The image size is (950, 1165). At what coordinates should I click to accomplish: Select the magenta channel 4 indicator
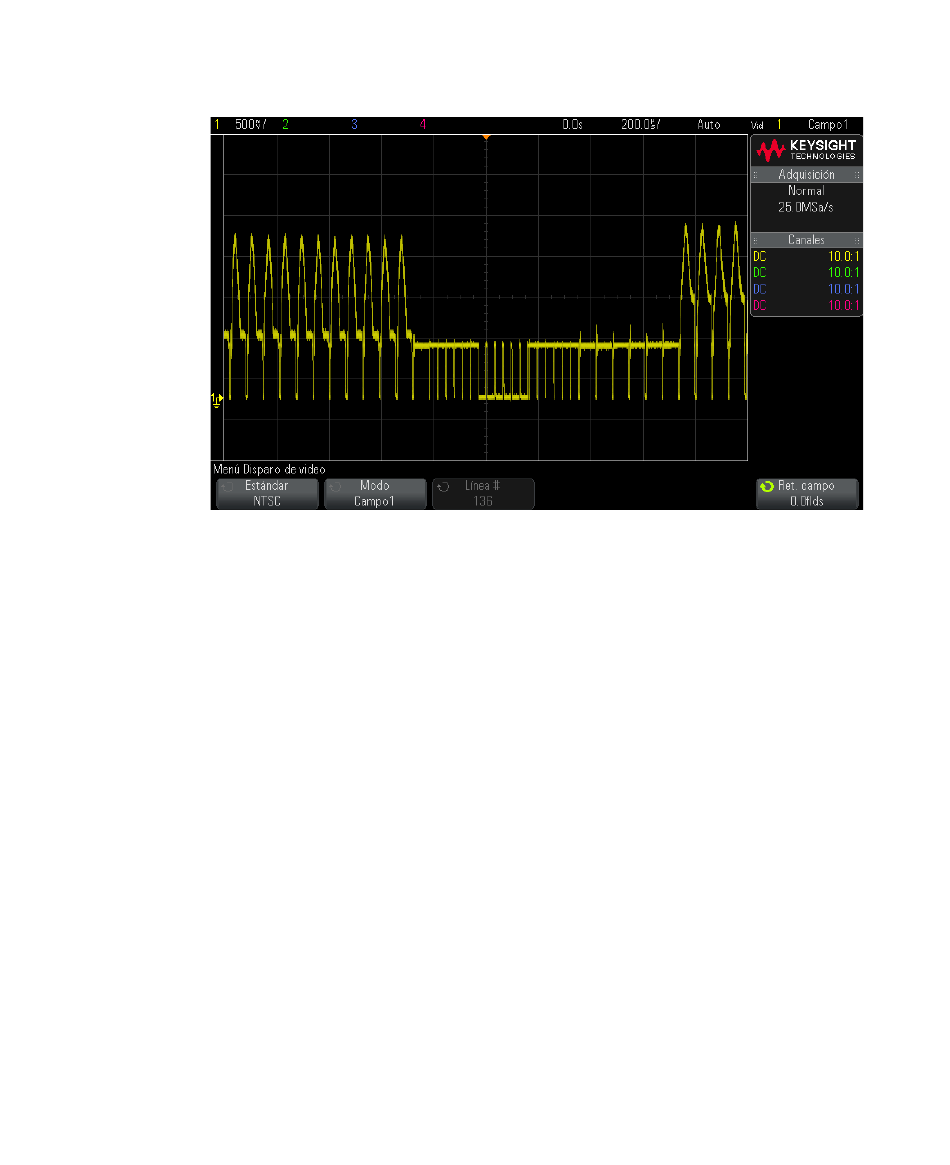click(x=423, y=125)
